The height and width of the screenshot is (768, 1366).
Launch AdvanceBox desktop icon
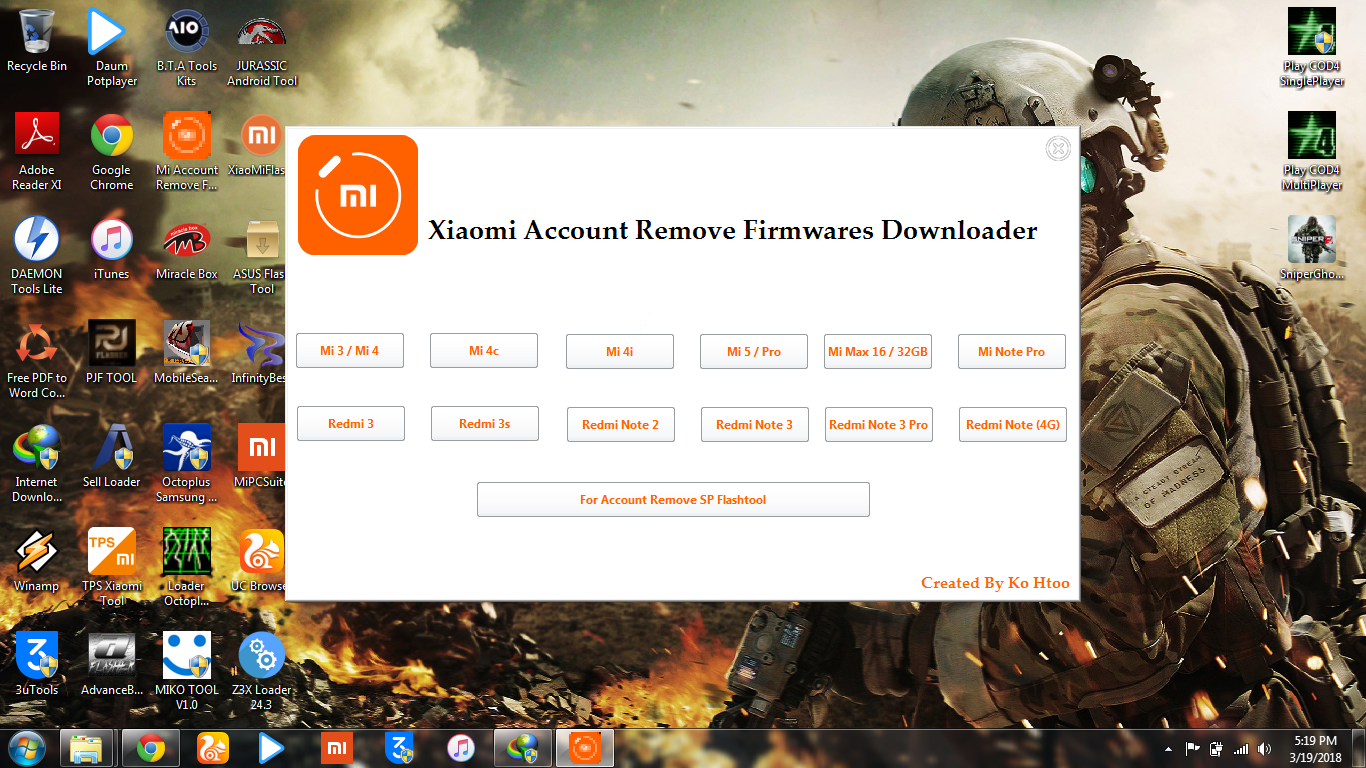click(112, 664)
